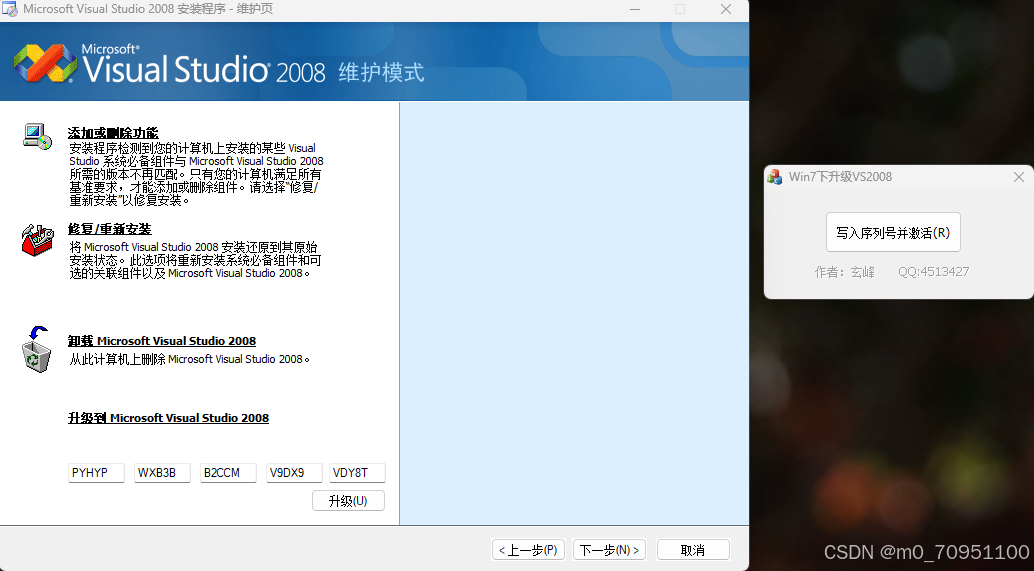The height and width of the screenshot is (571, 1034).
Task: Close the Visual Studio 2008 setup window
Action: coord(726,9)
